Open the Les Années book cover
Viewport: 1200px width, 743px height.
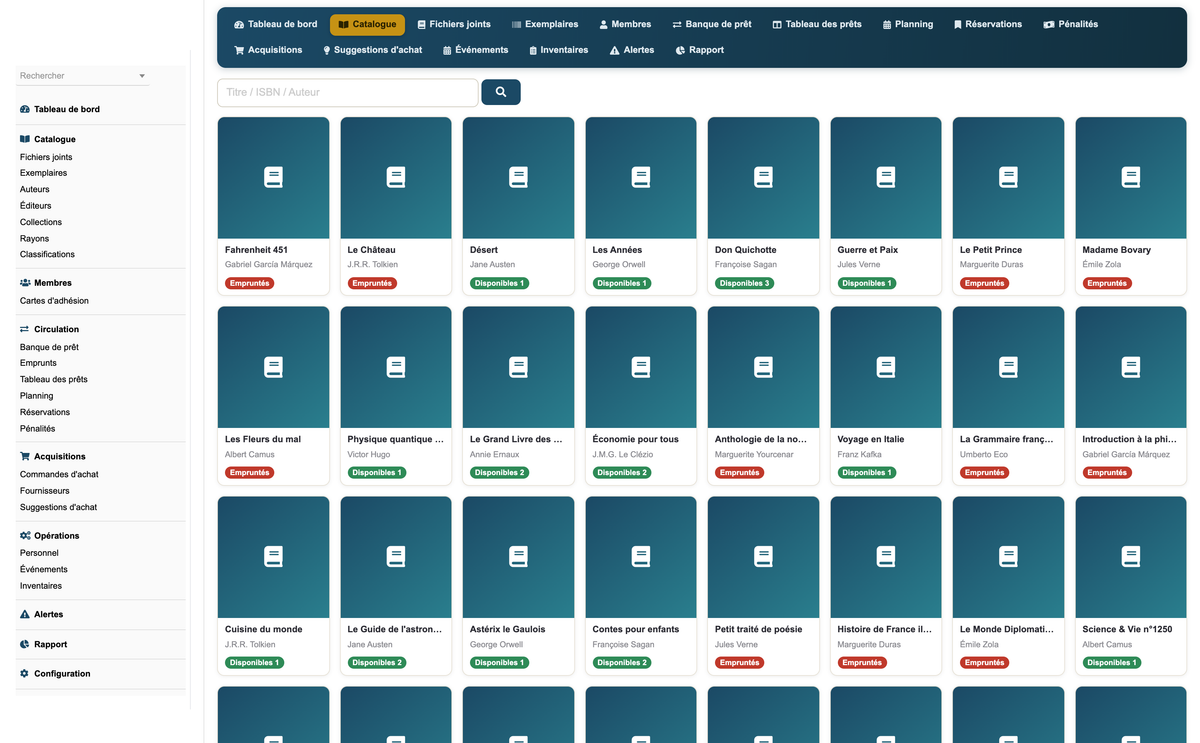[x=641, y=178]
